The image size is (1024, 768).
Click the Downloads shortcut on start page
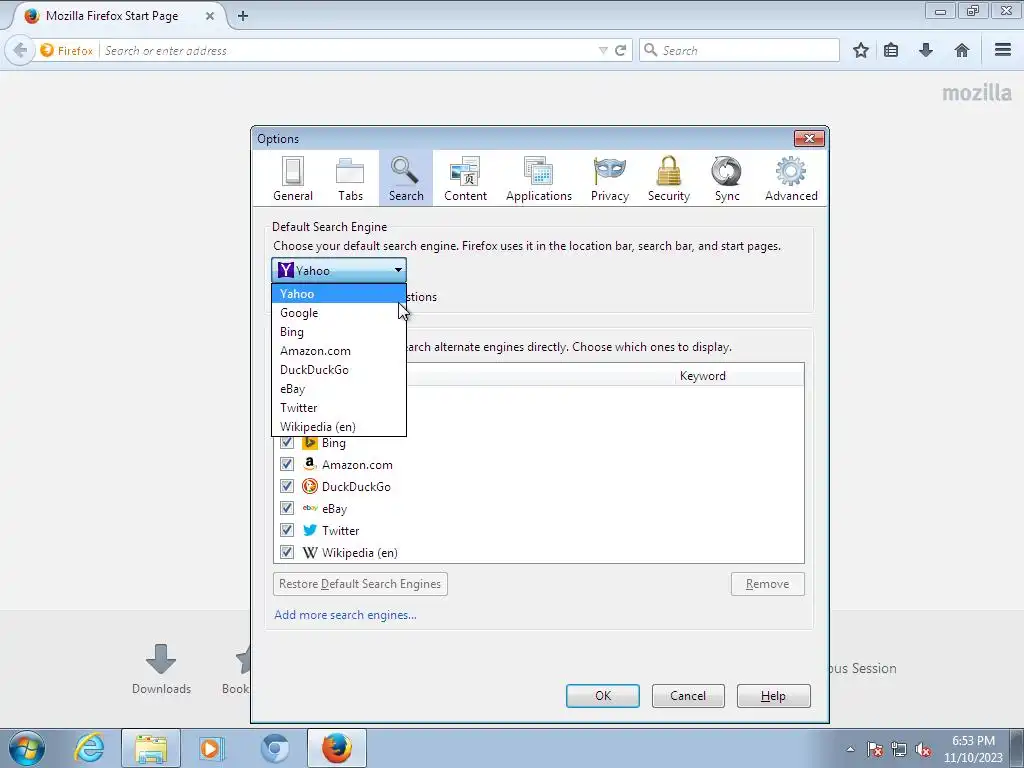[x=161, y=669]
